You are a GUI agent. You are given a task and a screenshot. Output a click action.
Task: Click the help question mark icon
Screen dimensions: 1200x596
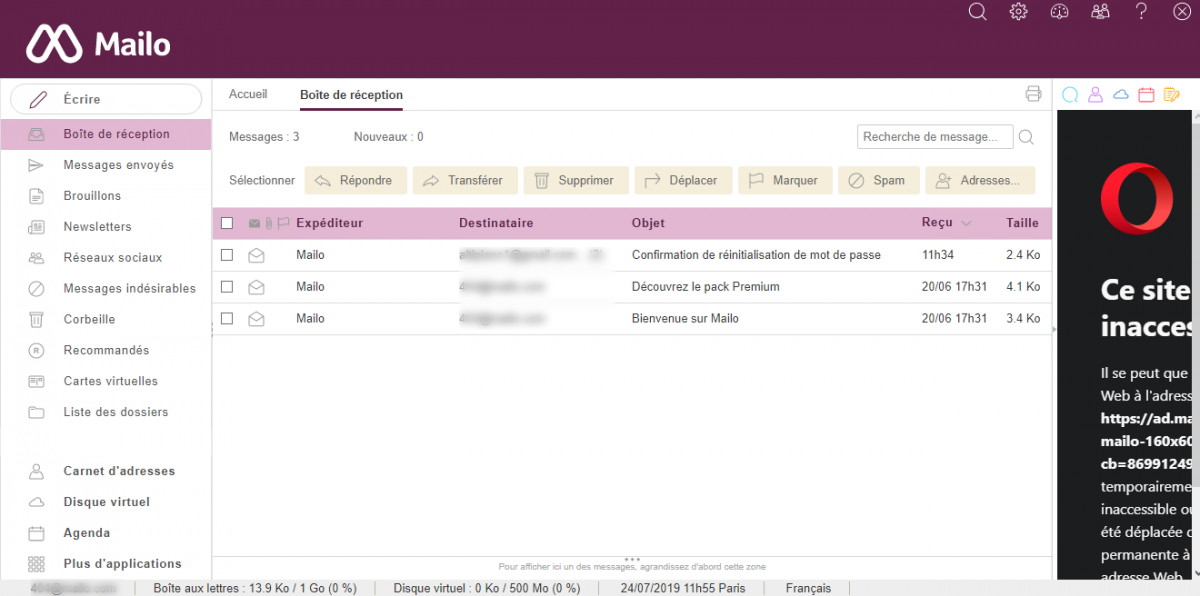(x=1141, y=12)
